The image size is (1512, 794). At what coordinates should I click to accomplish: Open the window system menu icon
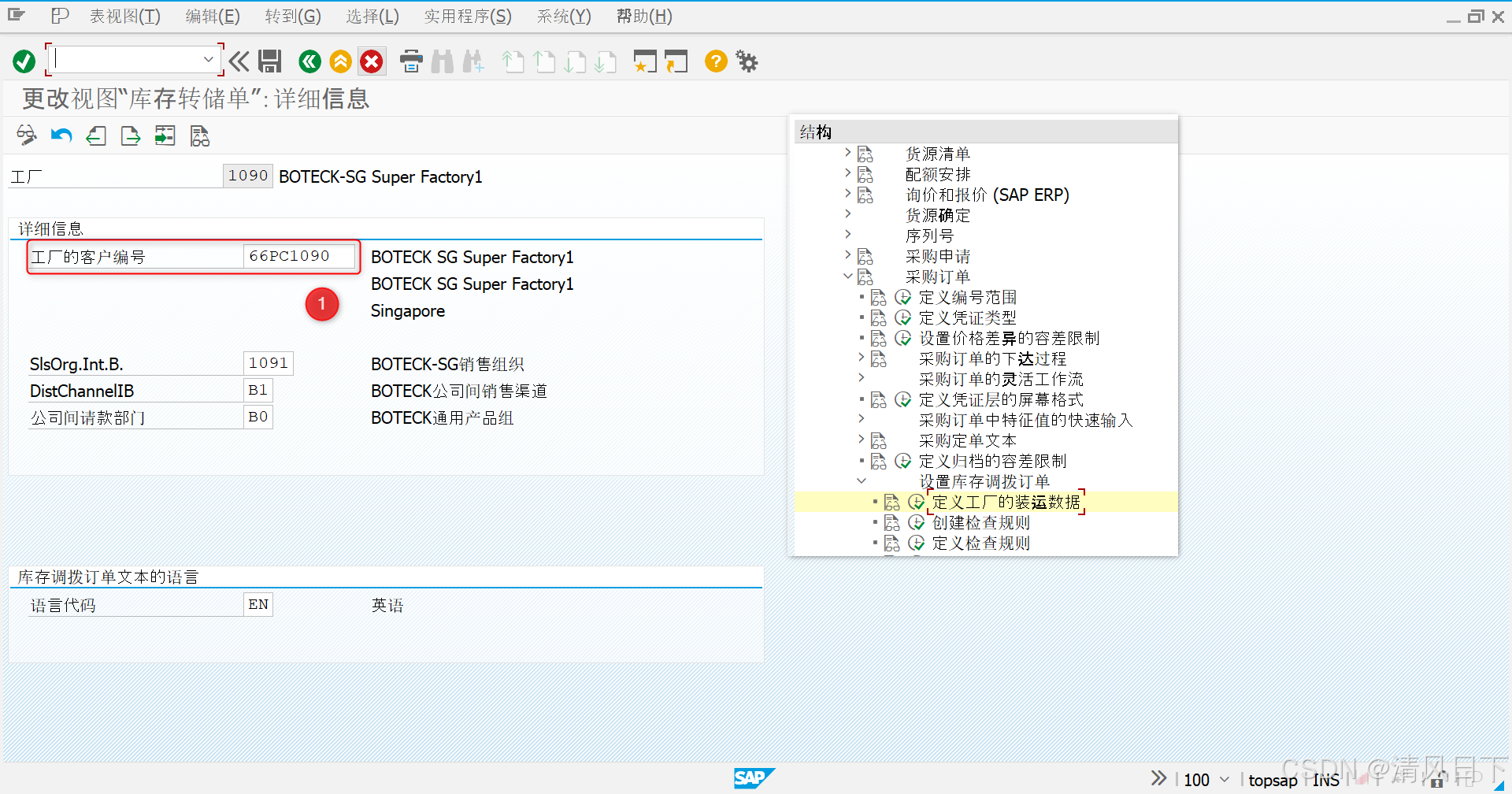tap(17, 14)
